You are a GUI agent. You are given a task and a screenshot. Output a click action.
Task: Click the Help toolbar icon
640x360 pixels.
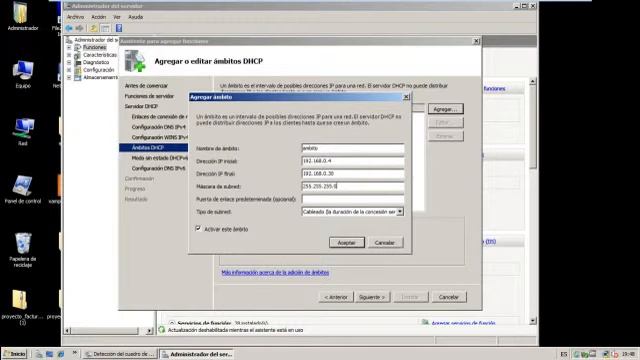(119, 28)
